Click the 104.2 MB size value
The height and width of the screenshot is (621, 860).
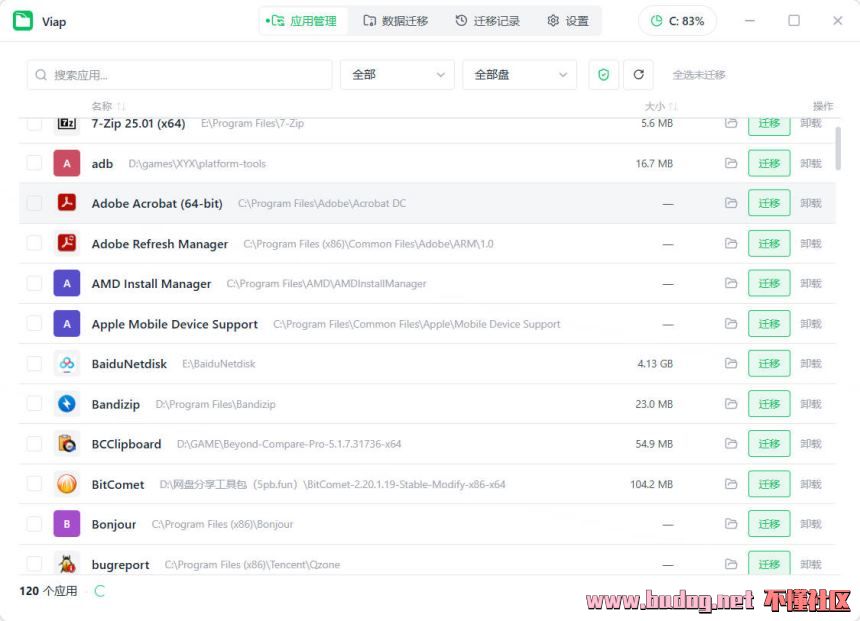(x=652, y=484)
